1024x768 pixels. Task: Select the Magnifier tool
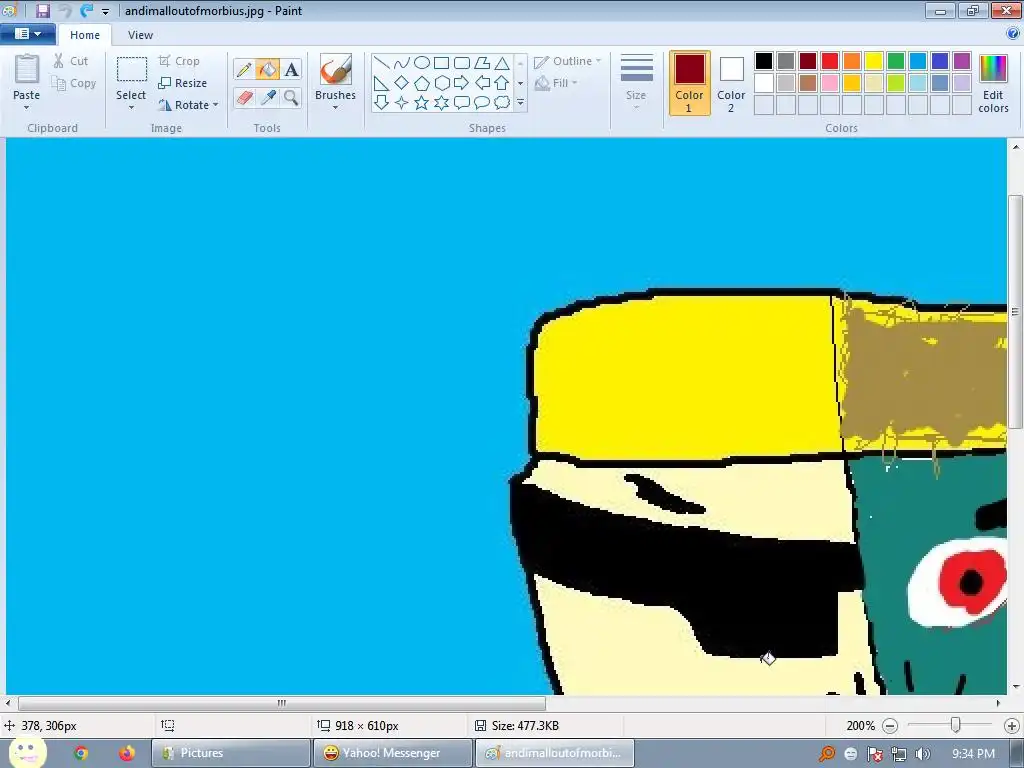(x=292, y=98)
